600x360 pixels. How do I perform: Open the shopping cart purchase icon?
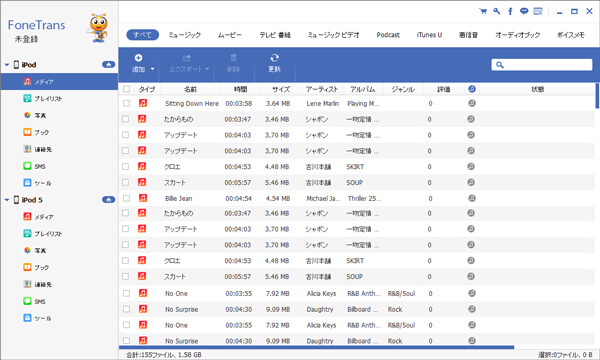(x=483, y=11)
